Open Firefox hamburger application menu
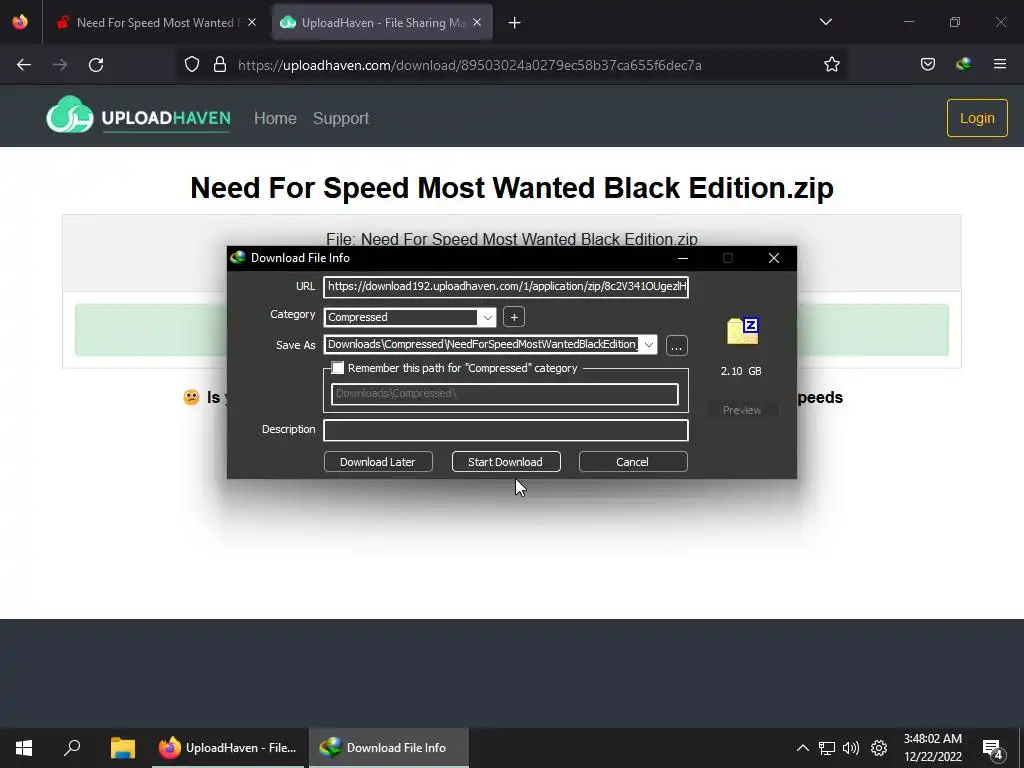Image resolution: width=1024 pixels, height=768 pixels. pos(999,65)
